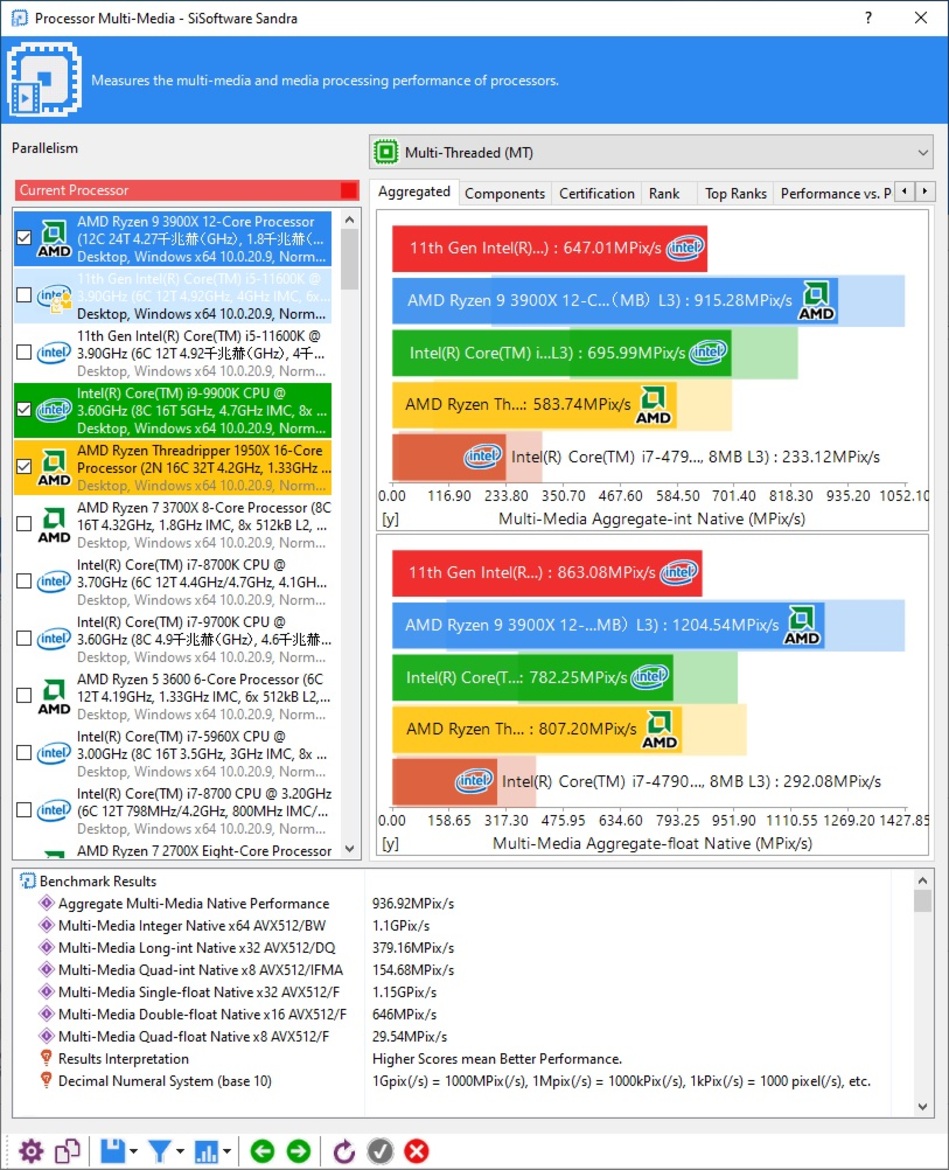Image resolution: width=949 pixels, height=1170 pixels.
Task: Switch to the Certification tab
Action: 597,194
